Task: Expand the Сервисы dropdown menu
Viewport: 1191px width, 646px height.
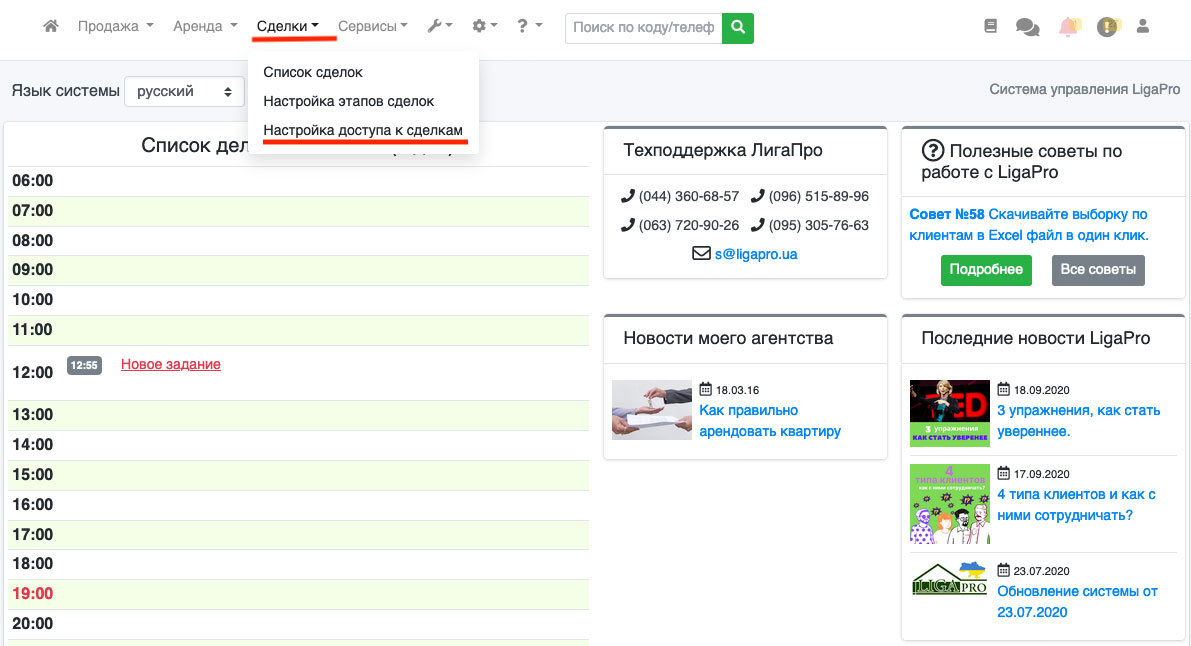Action: click(x=372, y=27)
